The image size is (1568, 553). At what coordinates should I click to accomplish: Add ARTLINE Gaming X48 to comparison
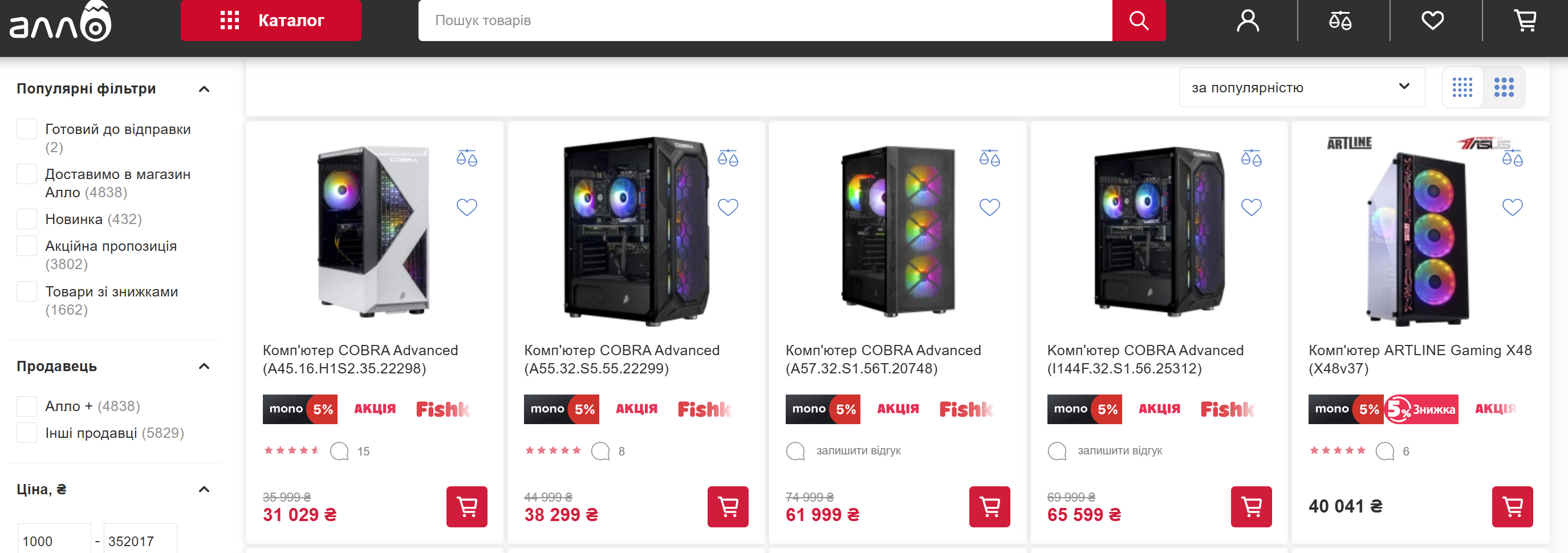coord(1512,158)
